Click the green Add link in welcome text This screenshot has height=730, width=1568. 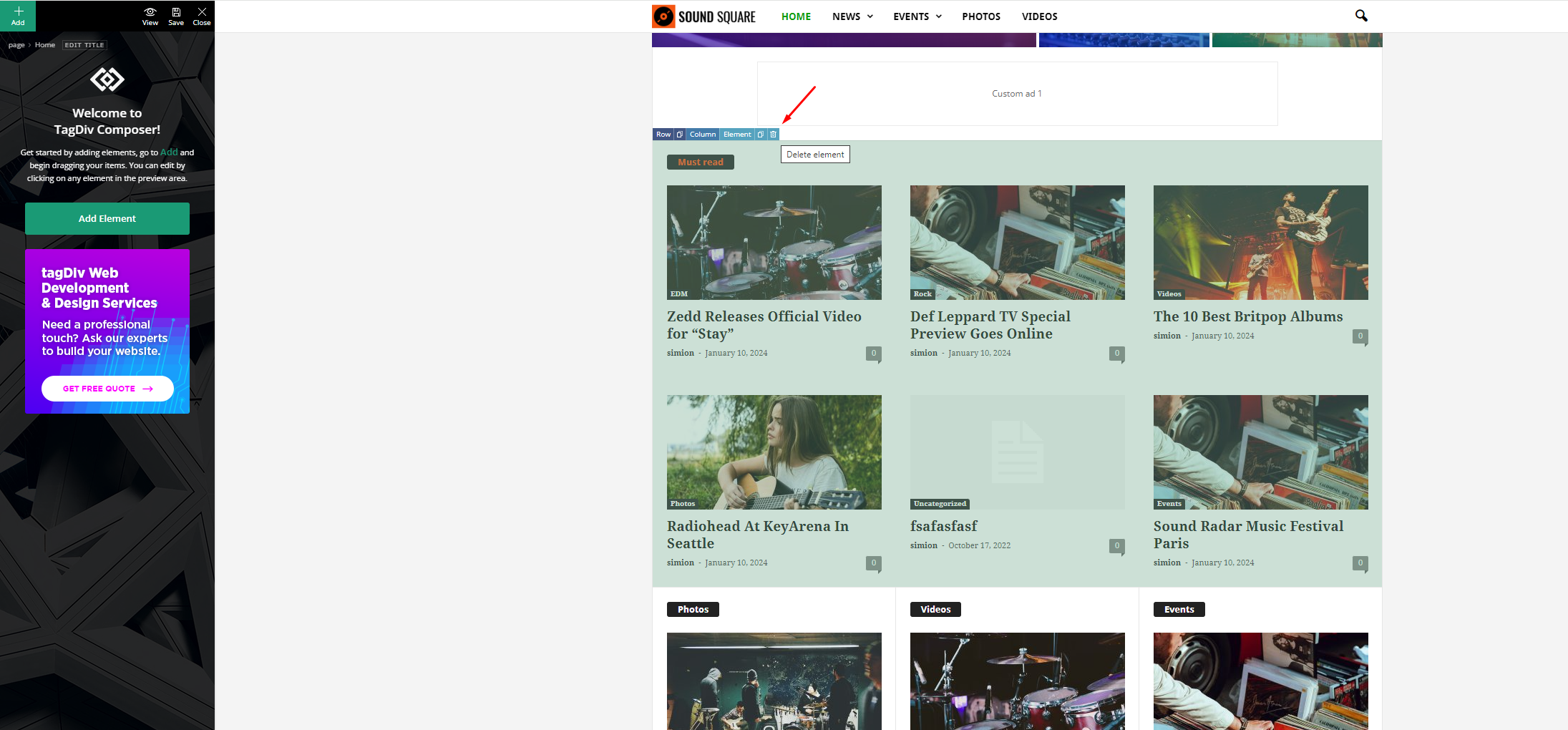pyautogui.click(x=169, y=152)
